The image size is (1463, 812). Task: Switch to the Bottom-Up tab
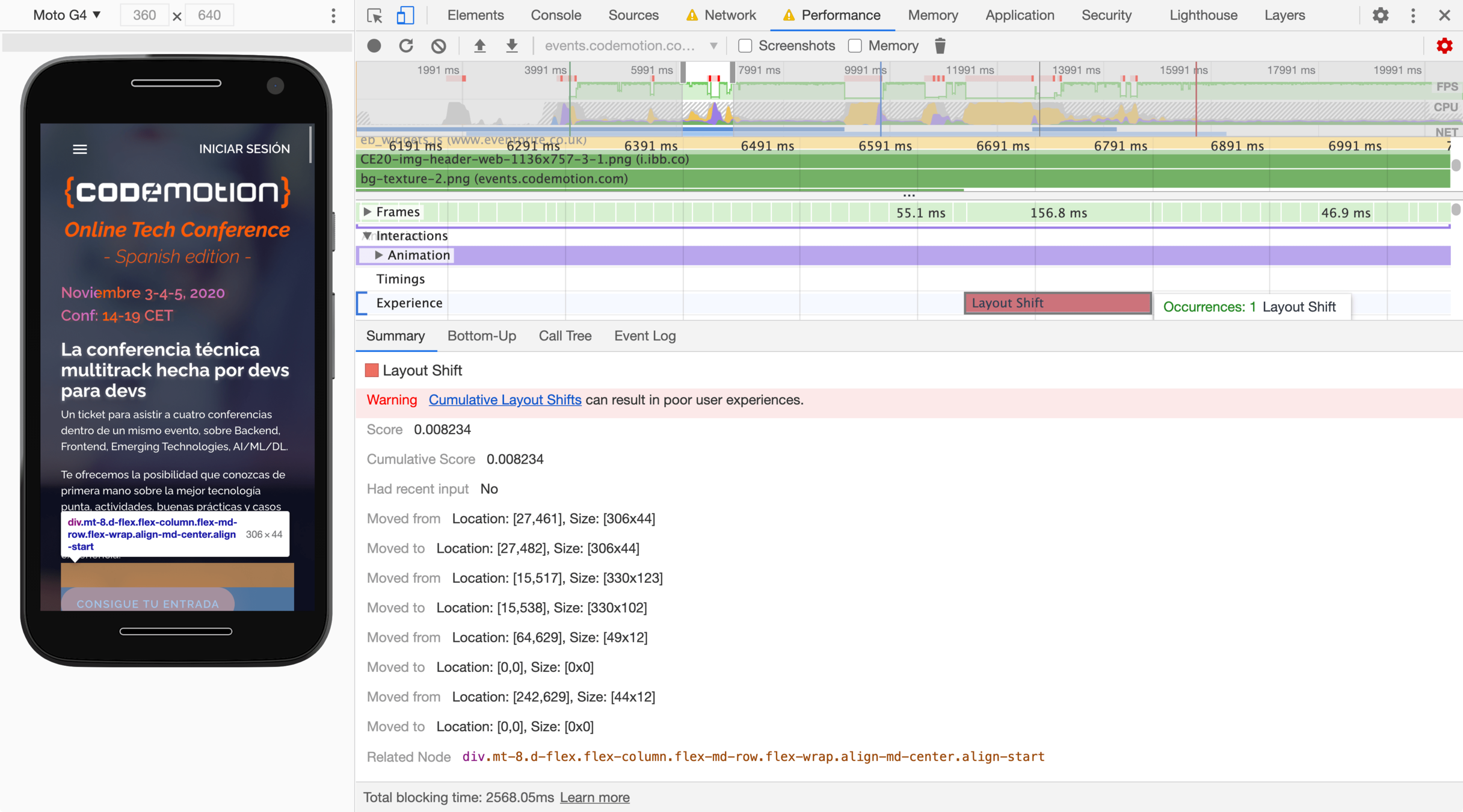click(481, 336)
